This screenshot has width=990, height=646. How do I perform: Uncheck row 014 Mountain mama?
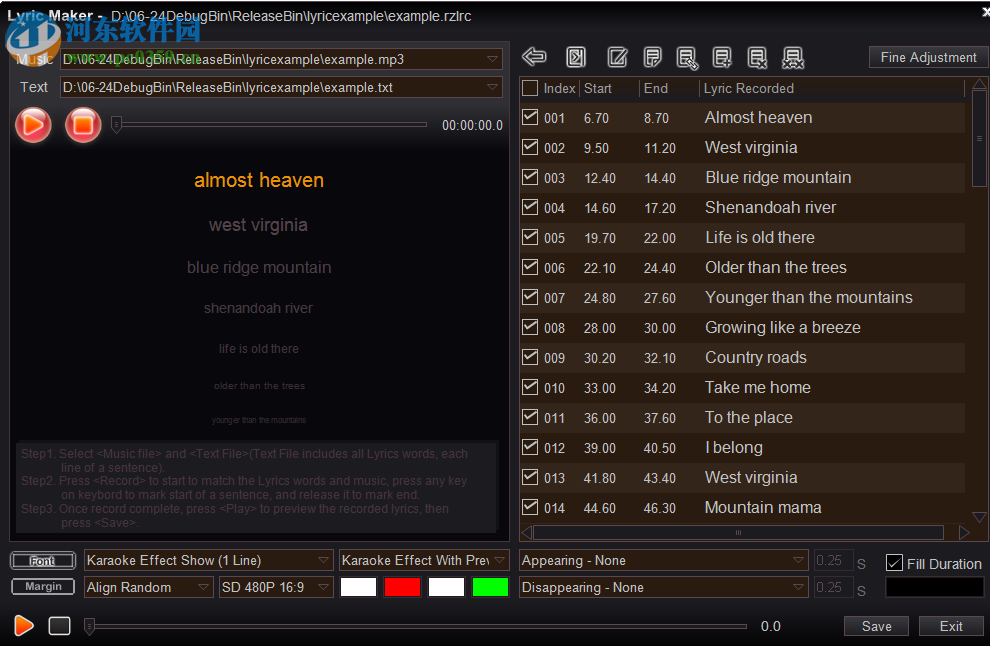(x=530, y=507)
